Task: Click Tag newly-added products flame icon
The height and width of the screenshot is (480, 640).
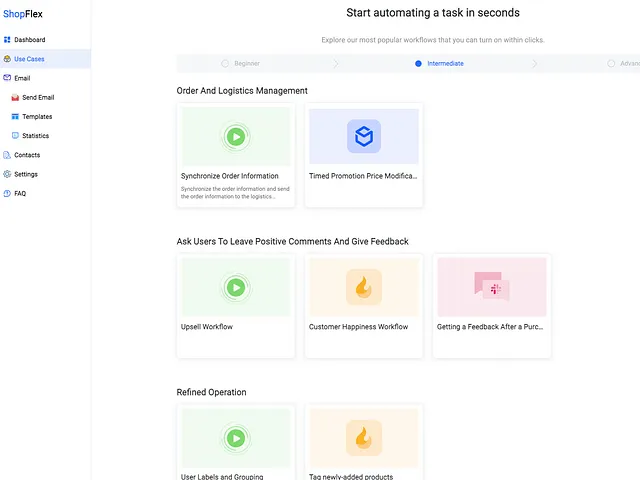Action: coord(364,438)
